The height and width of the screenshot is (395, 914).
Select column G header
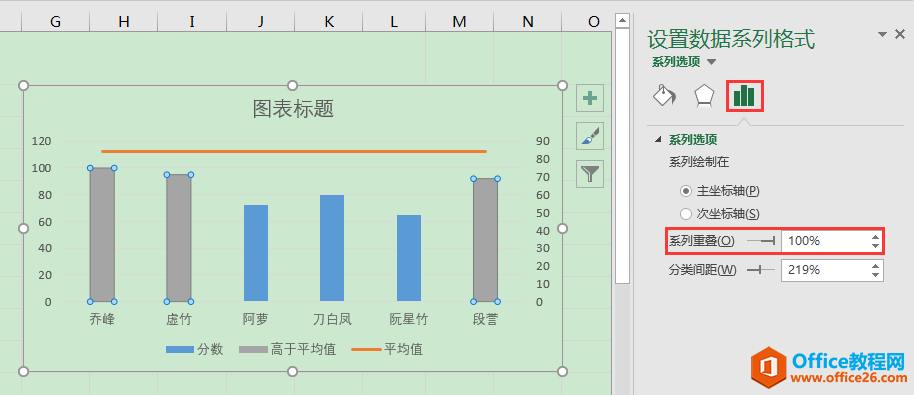tap(55, 22)
